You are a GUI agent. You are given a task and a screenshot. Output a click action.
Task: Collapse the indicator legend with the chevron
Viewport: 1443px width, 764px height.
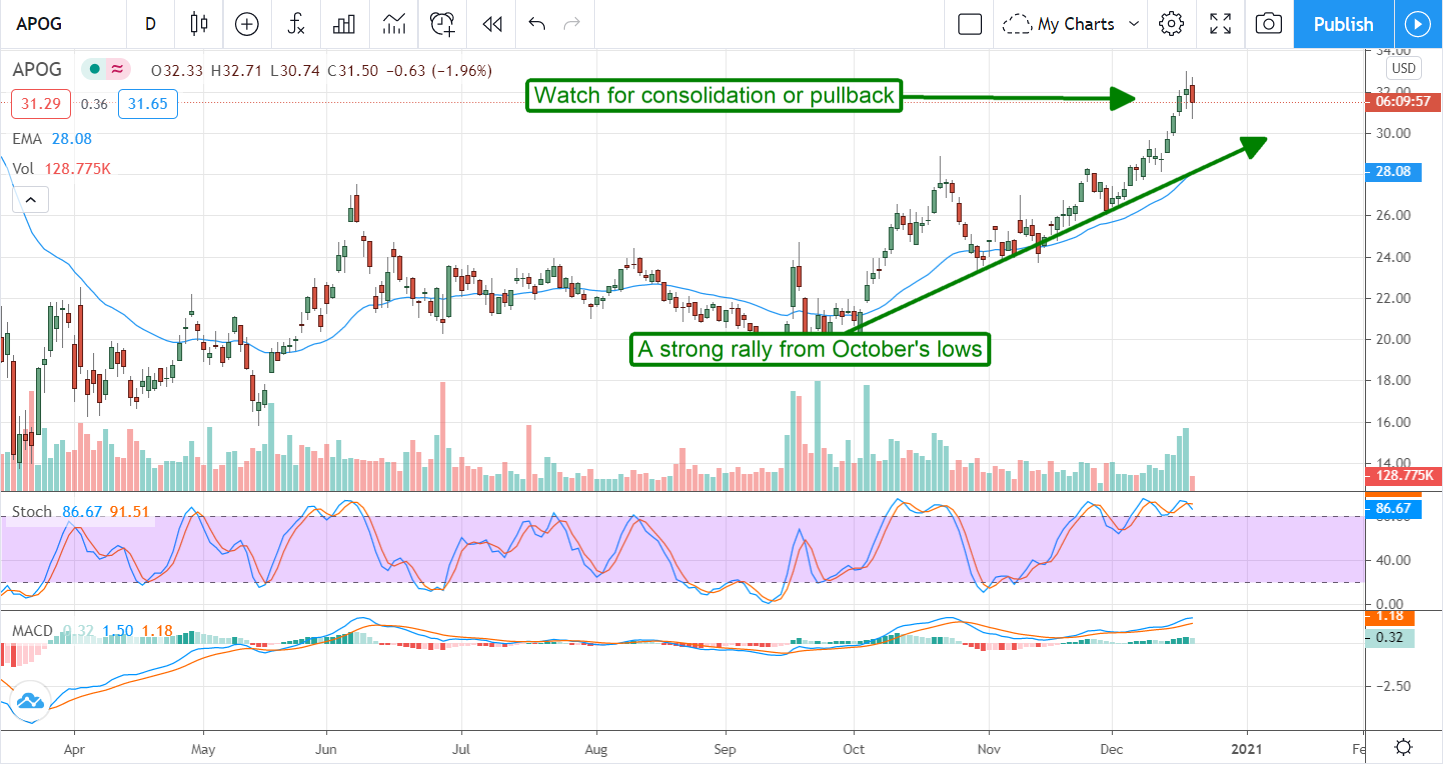pos(30,201)
